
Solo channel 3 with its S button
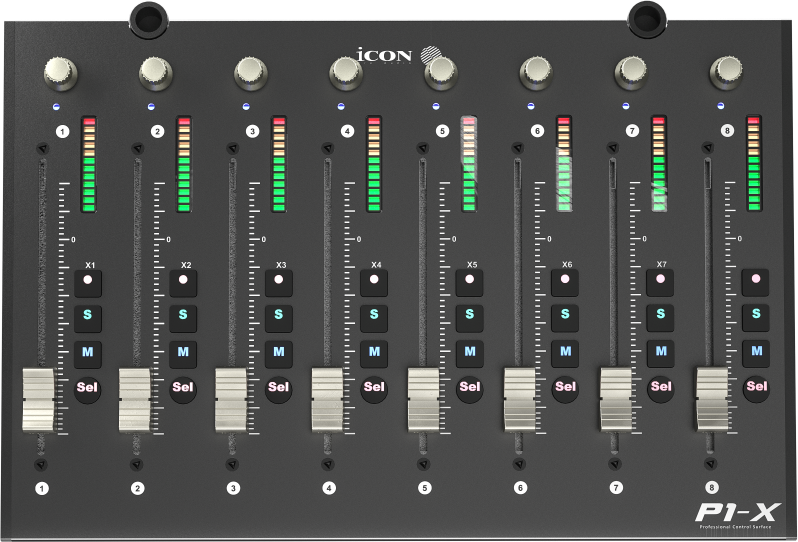tap(278, 316)
